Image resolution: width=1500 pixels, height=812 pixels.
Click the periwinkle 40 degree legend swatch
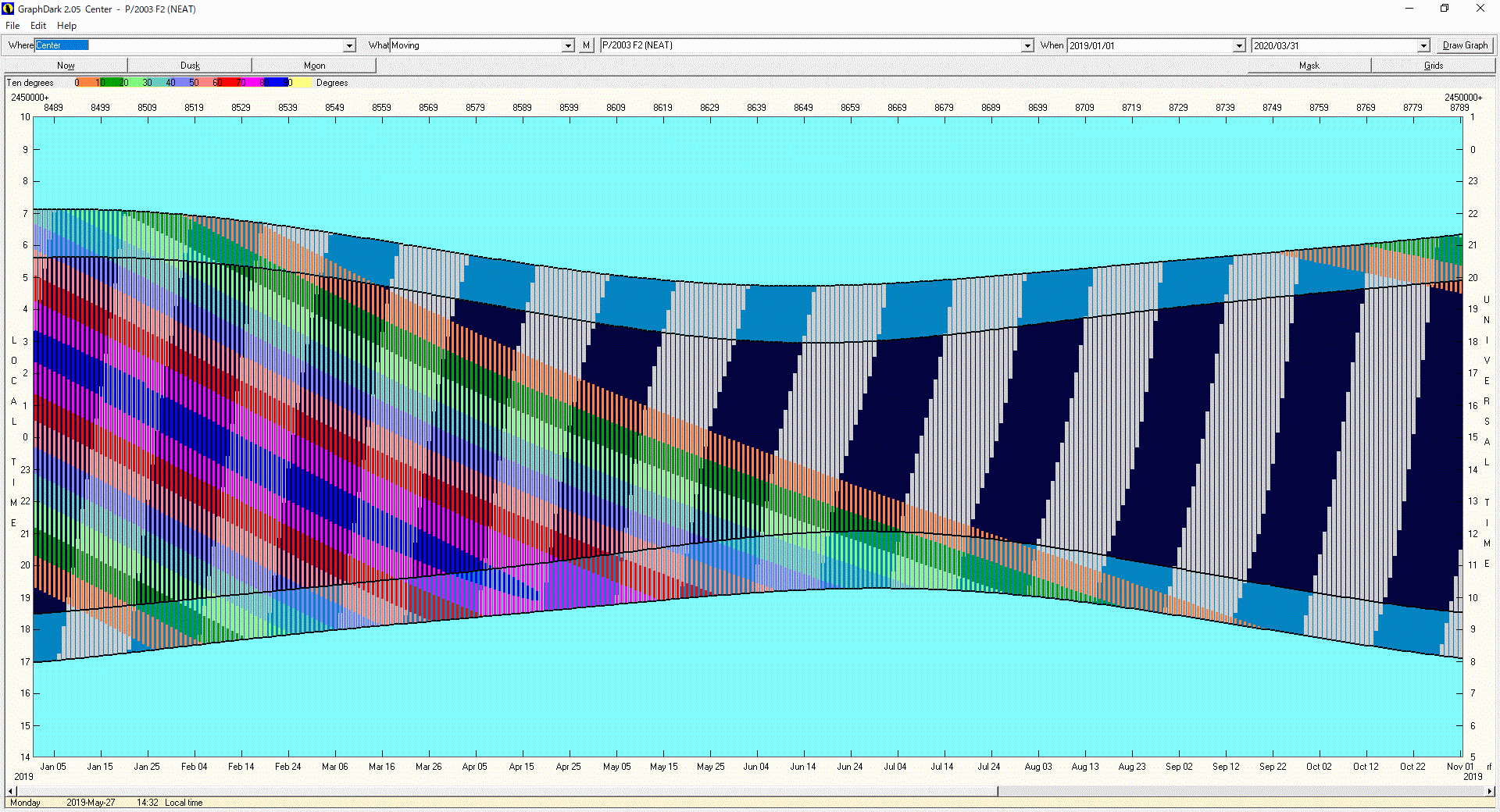click(x=181, y=83)
